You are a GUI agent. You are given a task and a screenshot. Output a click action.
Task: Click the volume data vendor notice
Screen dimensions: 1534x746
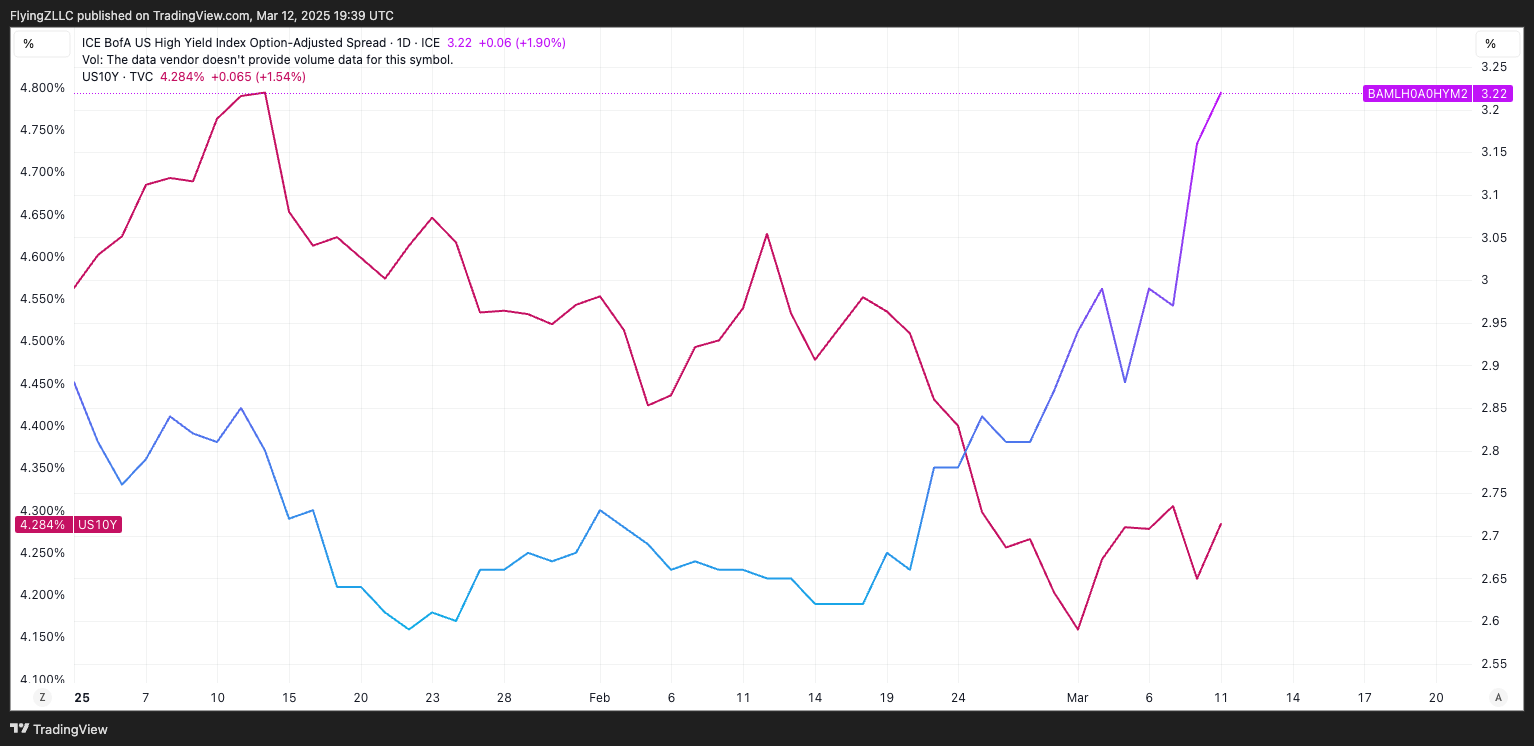click(268, 59)
